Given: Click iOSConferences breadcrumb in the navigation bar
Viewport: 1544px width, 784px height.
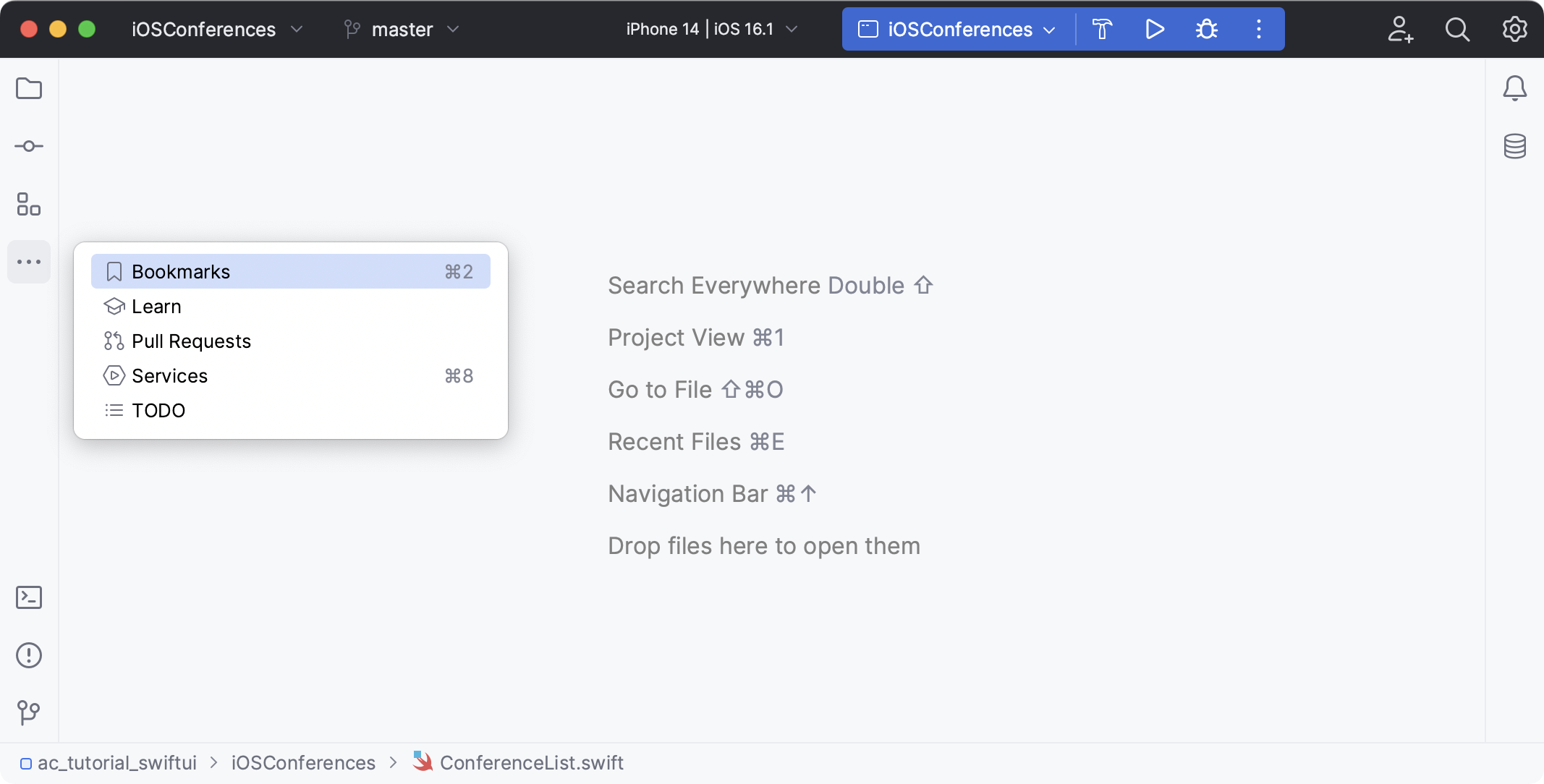Looking at the screenshot, I should (303, 762).
